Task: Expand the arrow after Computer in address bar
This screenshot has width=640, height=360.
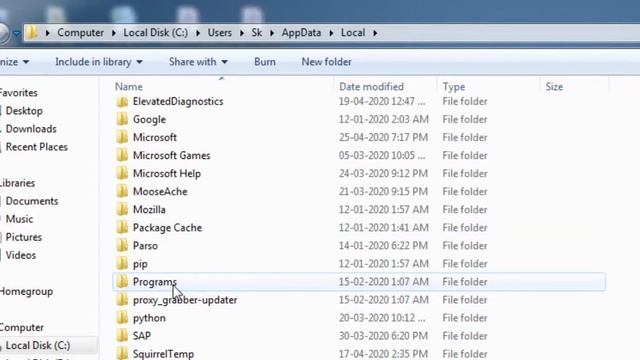Action: coord(114,33)
